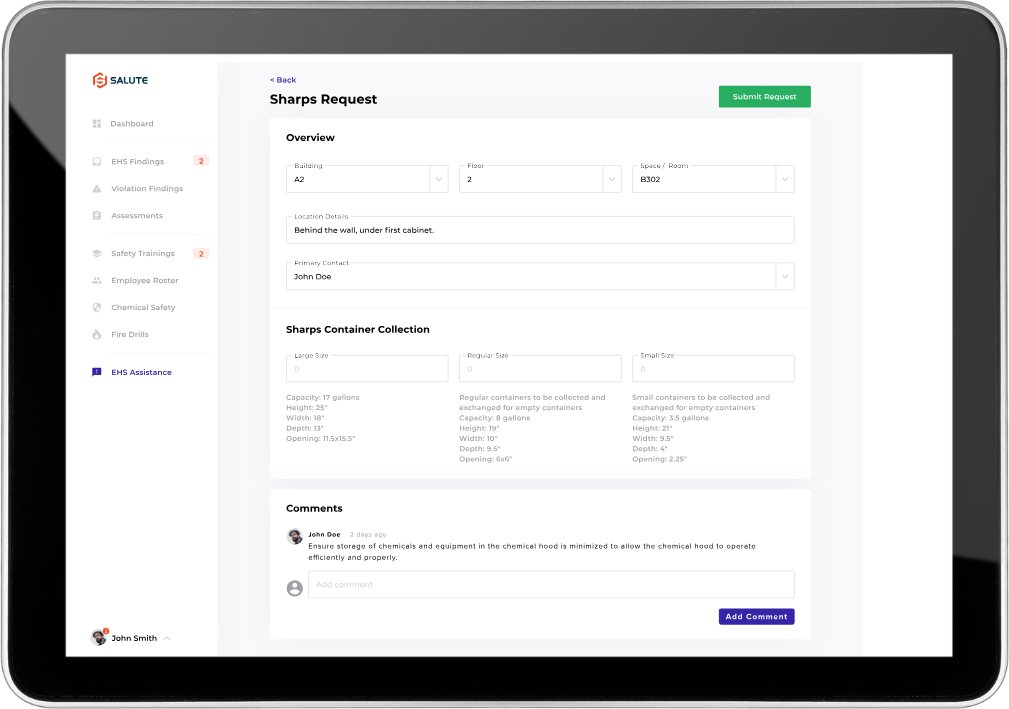Click the Small Size quantity field
The width and height of the screenshot is (1009, 709).
[x=713, y=369]
